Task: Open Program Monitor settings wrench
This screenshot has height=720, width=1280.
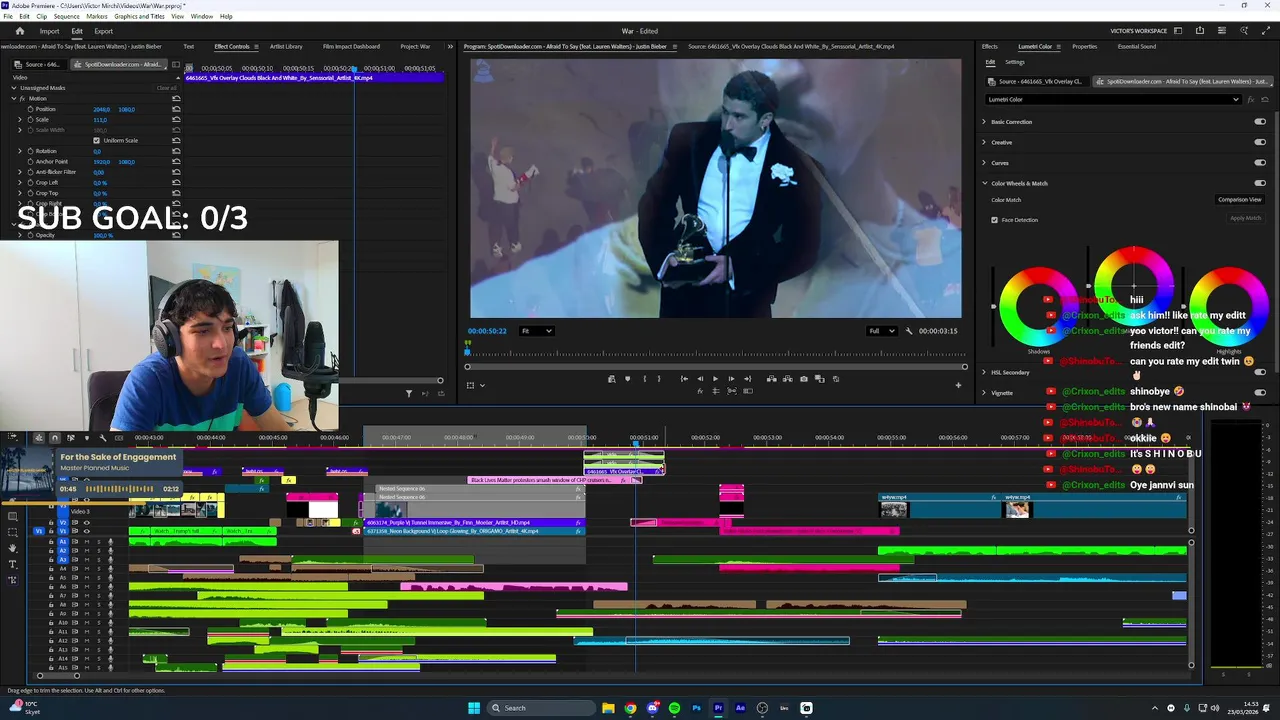Action: pos(909,331)
